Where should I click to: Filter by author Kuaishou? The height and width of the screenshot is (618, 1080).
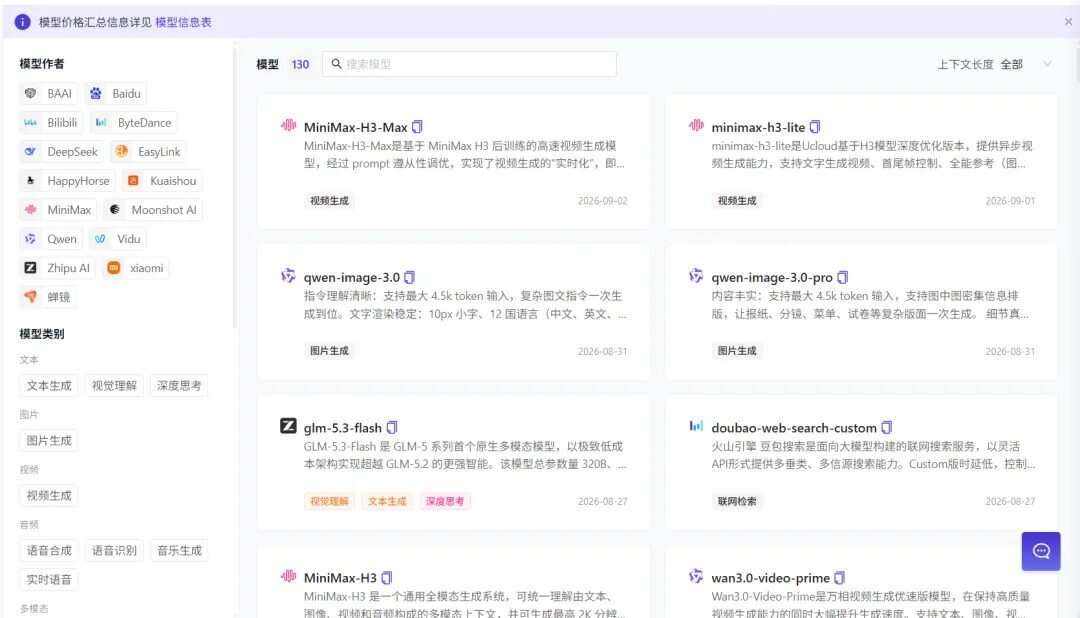click(x=163, y=181)
